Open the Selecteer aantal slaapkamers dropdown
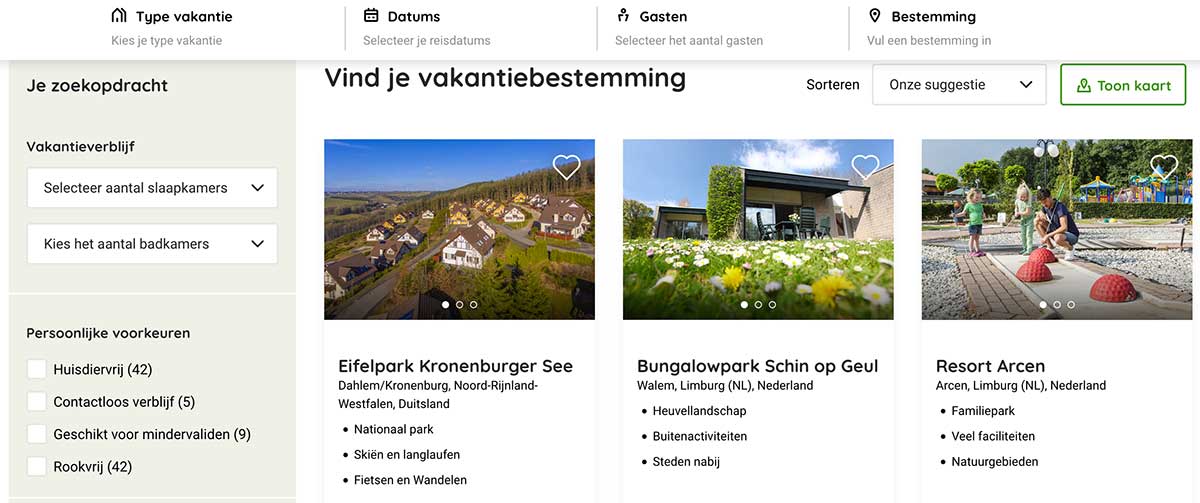The width and height of the screenshot is (1200, 503). coord(152,188)
